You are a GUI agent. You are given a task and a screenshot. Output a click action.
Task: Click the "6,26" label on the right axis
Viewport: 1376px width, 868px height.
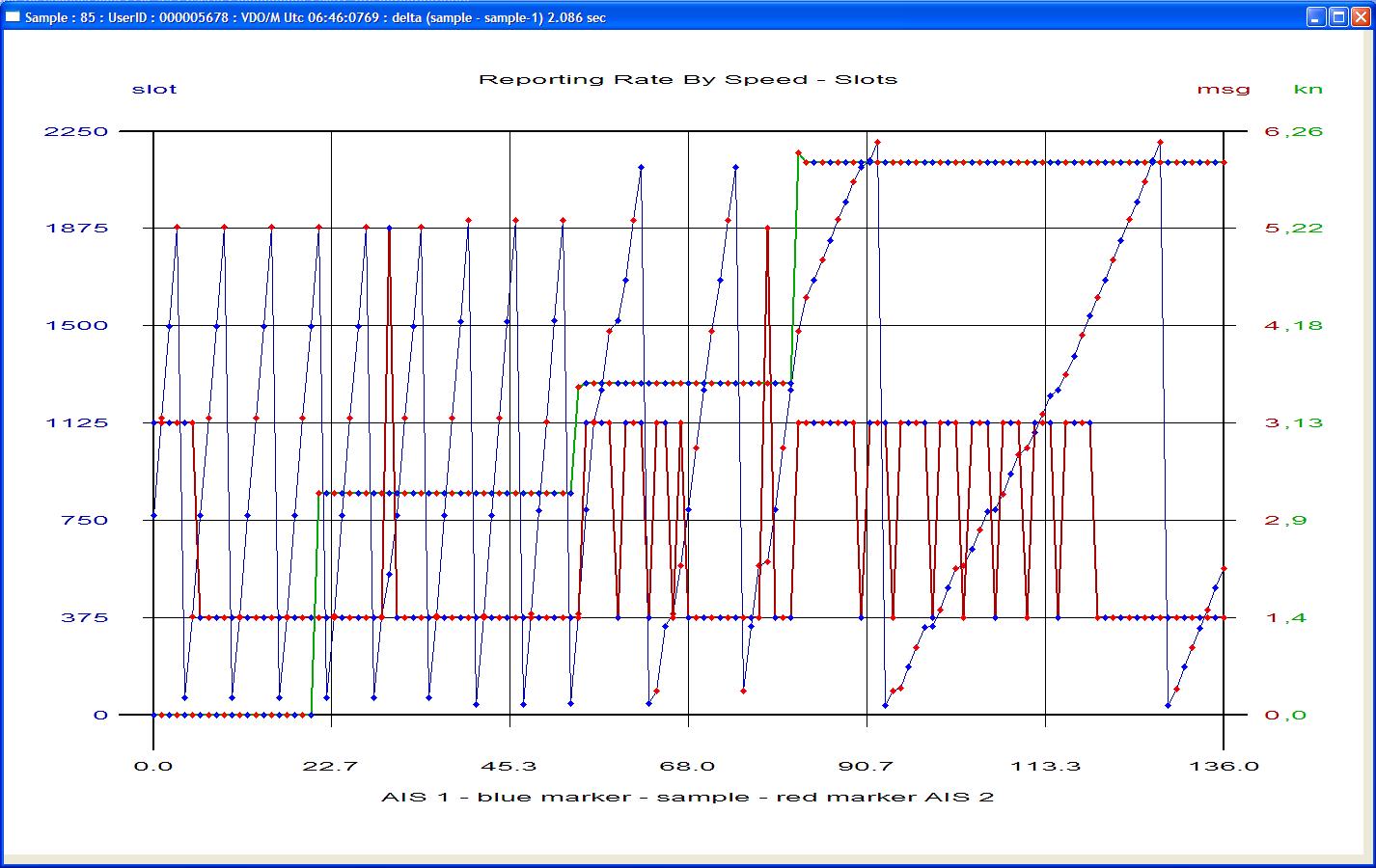point(1293,131)
